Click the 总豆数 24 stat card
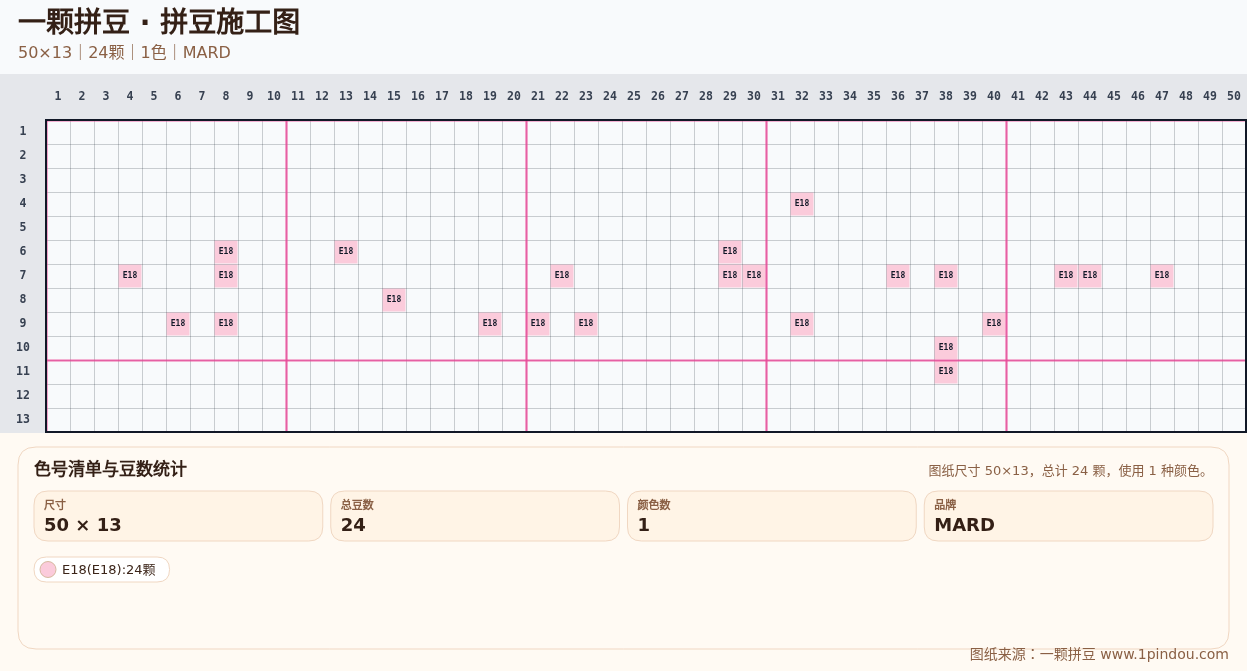The image size is (1247, 671). 475,516
